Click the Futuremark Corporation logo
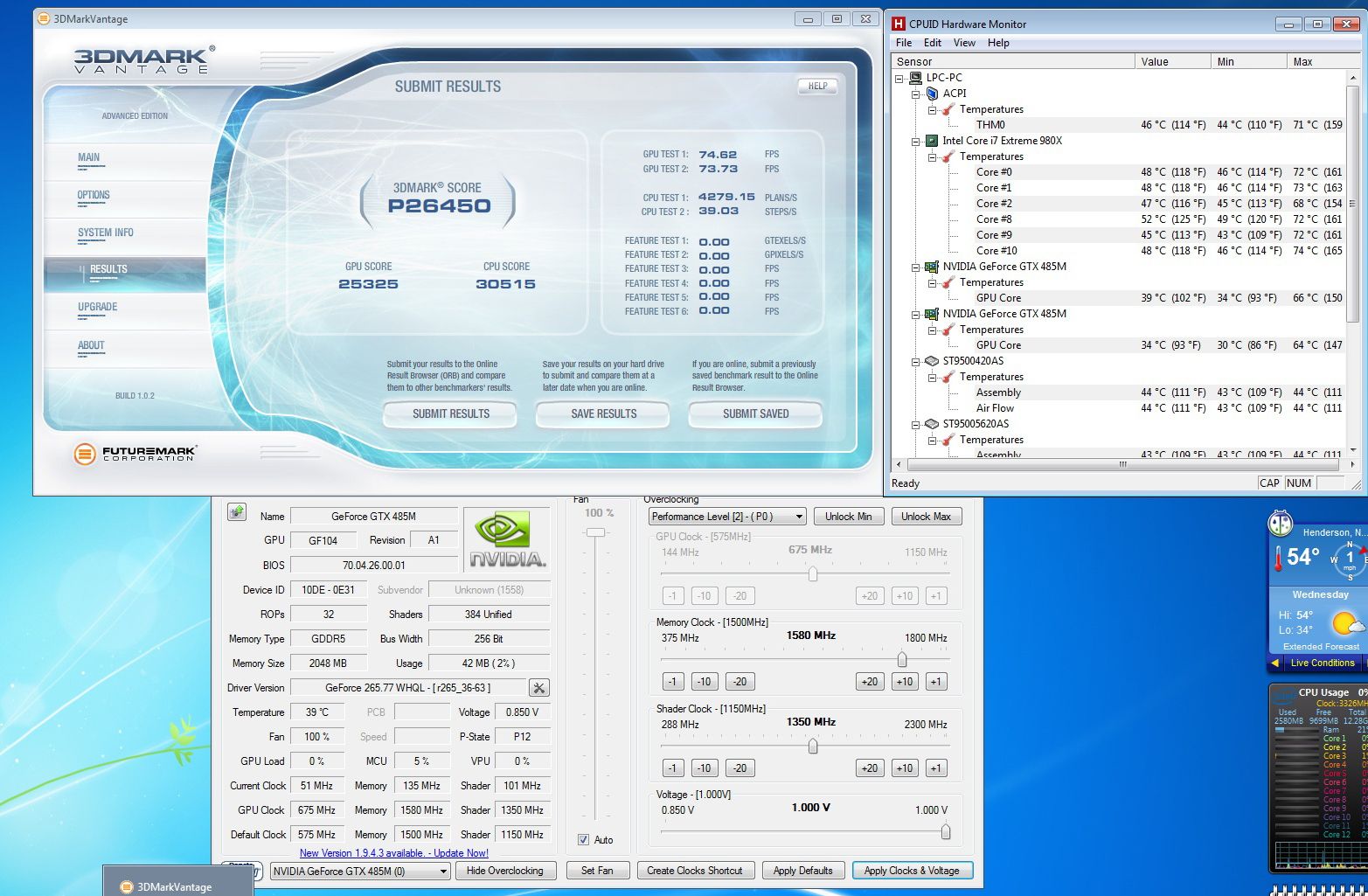The width and height of the screenshot is (1368, 896). coord(135,454)
